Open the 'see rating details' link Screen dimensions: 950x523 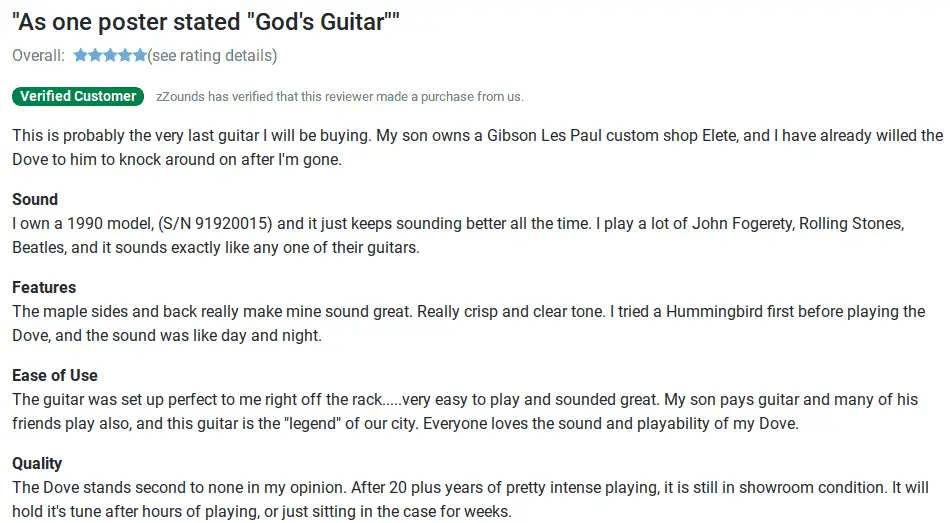[x=211, y=56]
